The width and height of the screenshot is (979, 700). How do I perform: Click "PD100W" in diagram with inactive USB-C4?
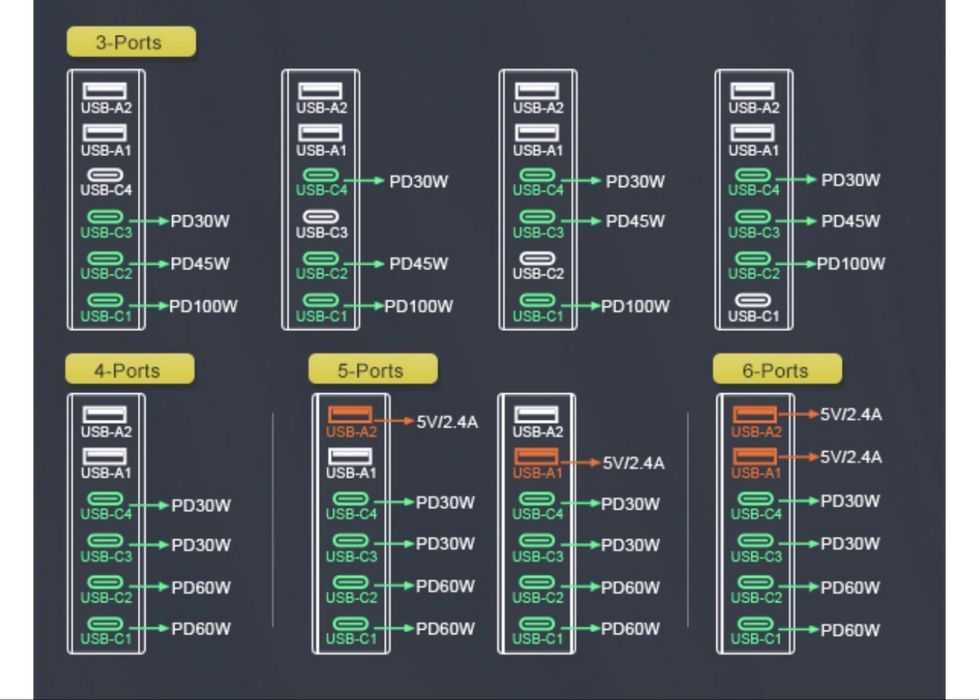(204, 307)
